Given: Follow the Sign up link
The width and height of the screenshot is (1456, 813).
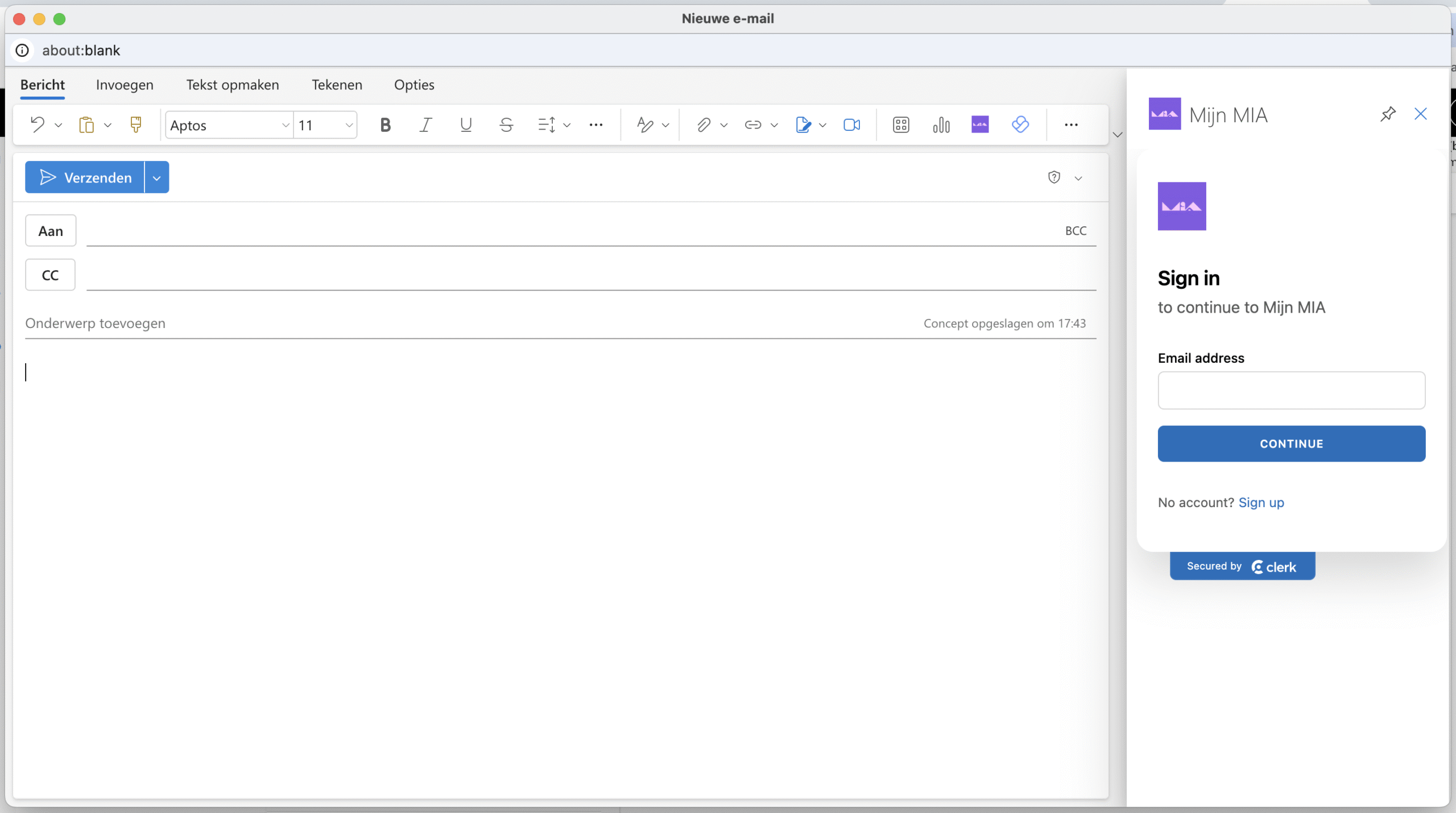Looking at the screenshot, I should click(1261, 503).
